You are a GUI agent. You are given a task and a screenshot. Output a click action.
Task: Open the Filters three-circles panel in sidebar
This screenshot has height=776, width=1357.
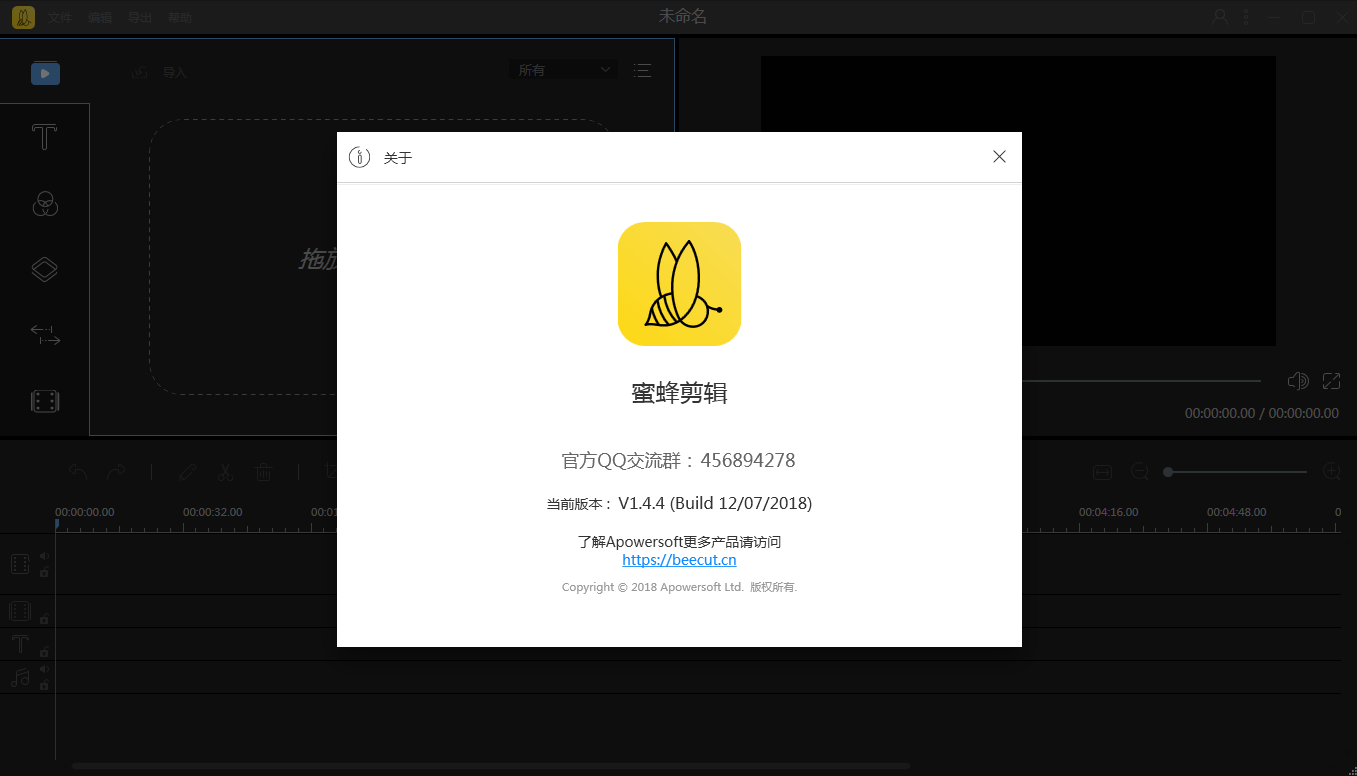[x=44, y=204]
